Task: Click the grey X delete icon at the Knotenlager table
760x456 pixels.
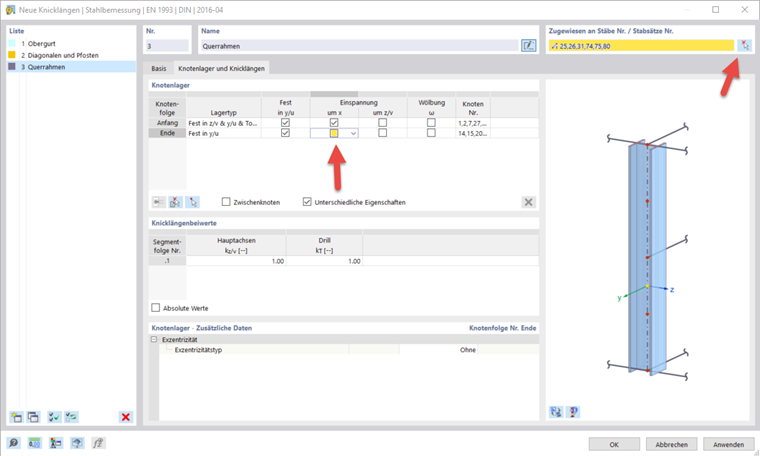Action: click(x=528, y=202)
